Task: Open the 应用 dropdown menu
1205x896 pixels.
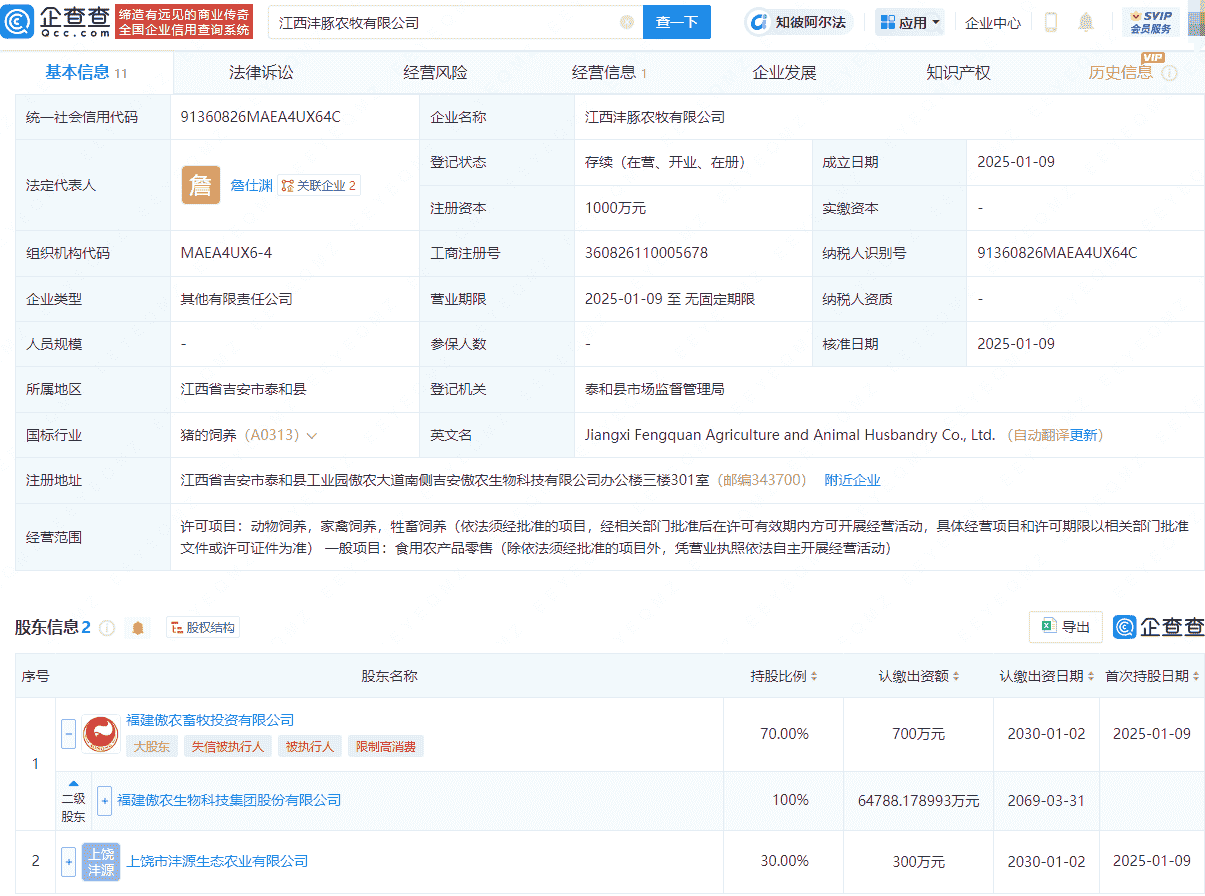Action: (x=908, y=21)
